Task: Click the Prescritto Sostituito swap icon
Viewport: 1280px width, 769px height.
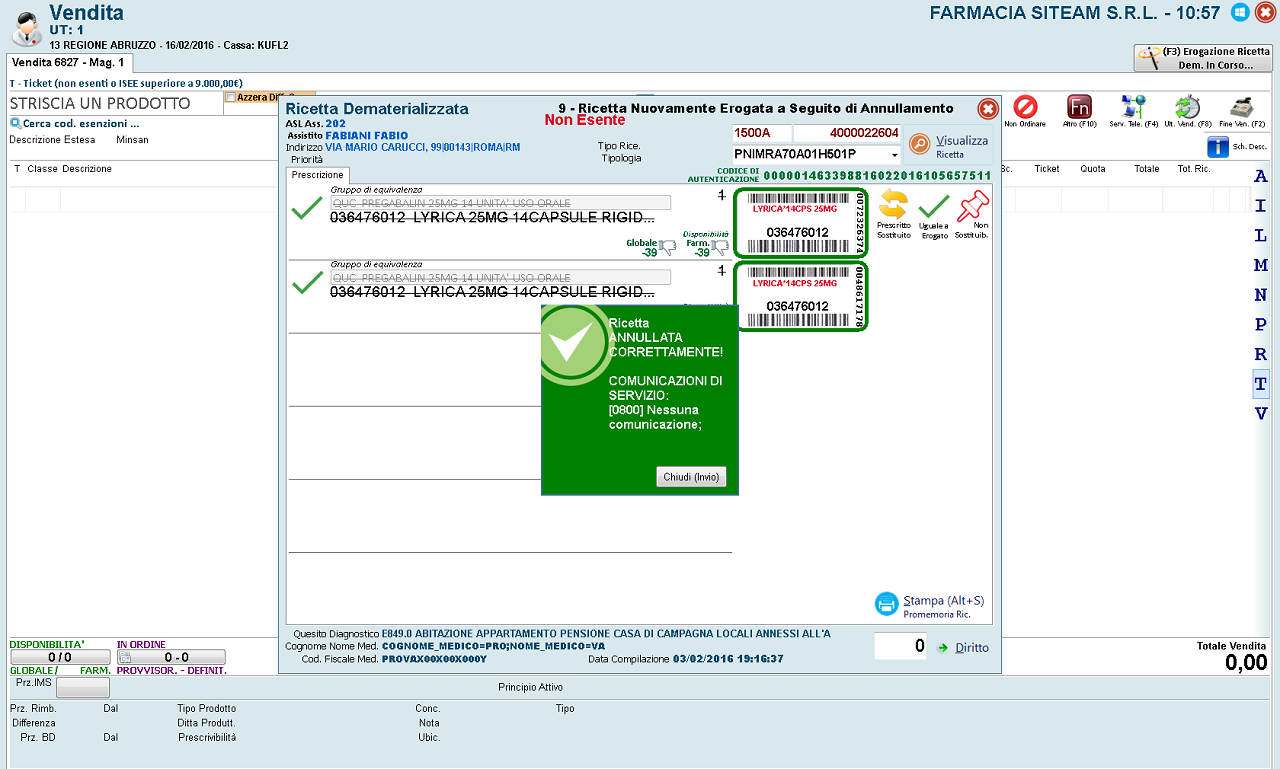Action: click(893, 205)
